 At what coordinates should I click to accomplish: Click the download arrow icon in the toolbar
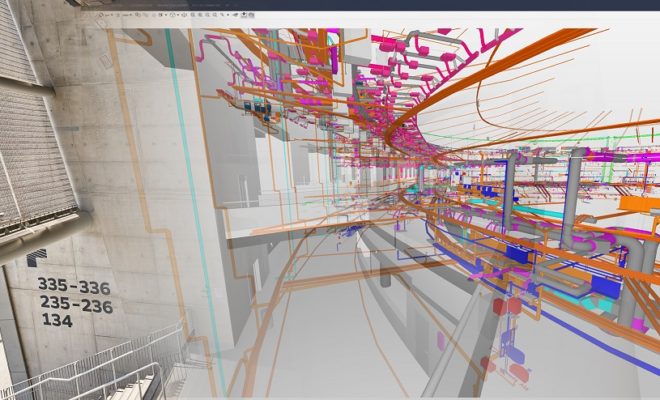[245, 17]
